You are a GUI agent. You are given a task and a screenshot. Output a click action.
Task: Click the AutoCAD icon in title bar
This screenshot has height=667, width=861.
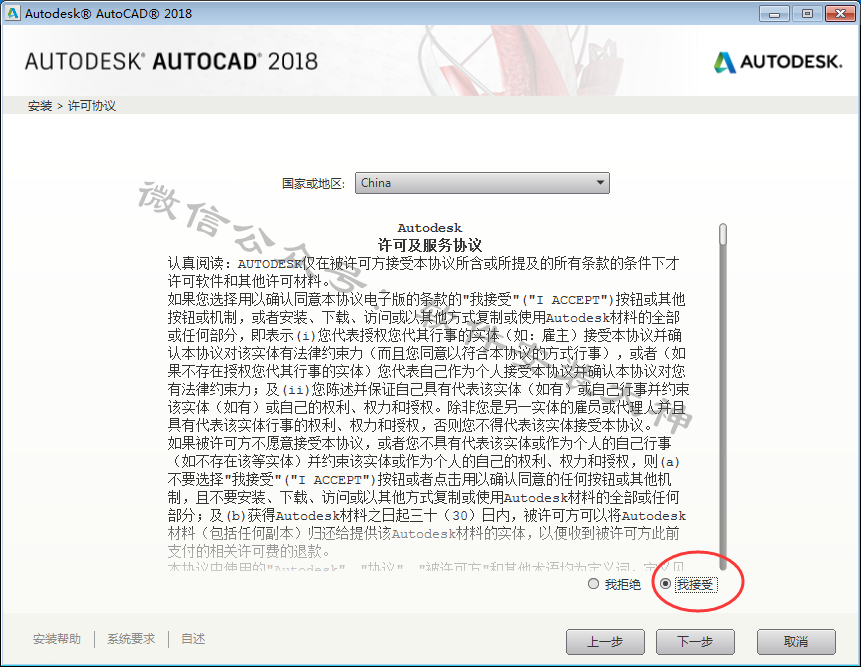12,13
